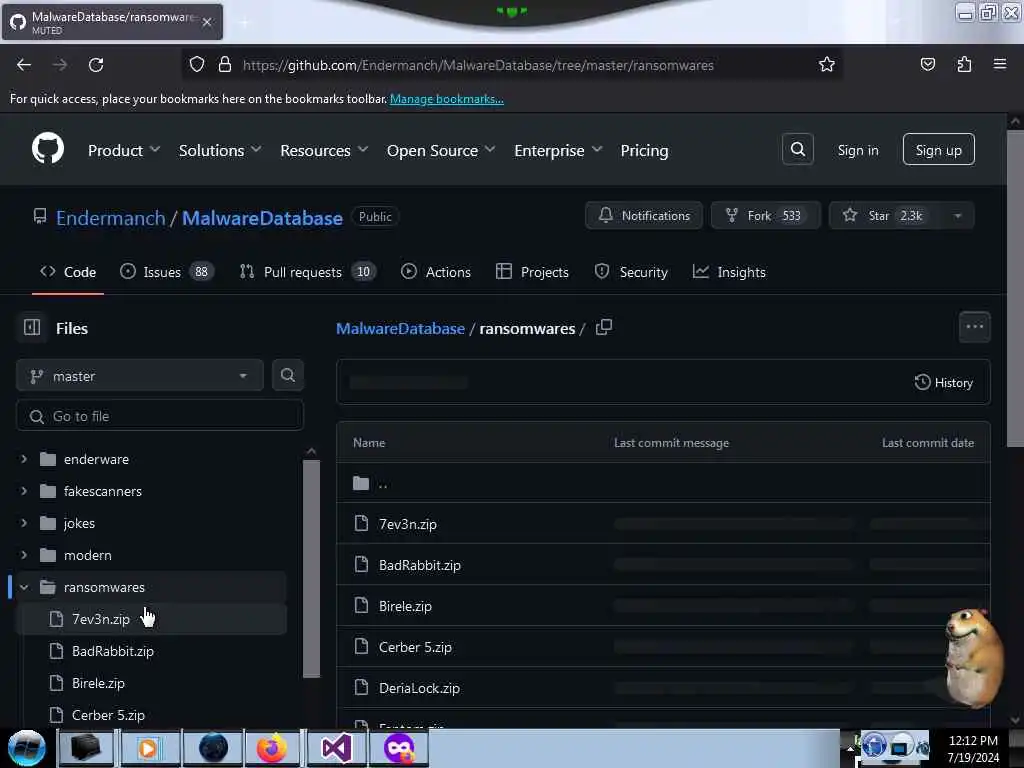This screenshot has height=768, width=1024.
Task: Click Sign in
Action: [857, 150]
